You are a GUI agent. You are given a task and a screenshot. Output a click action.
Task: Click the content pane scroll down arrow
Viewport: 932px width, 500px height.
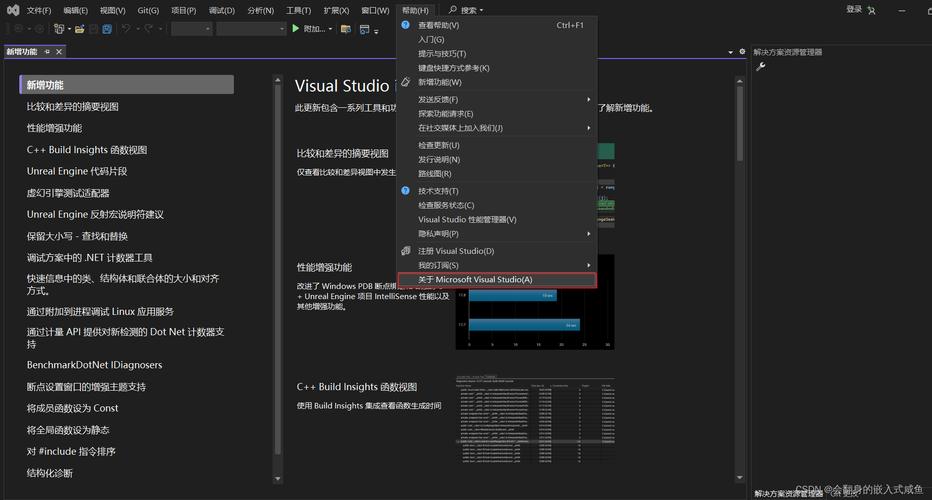point(739,477)
